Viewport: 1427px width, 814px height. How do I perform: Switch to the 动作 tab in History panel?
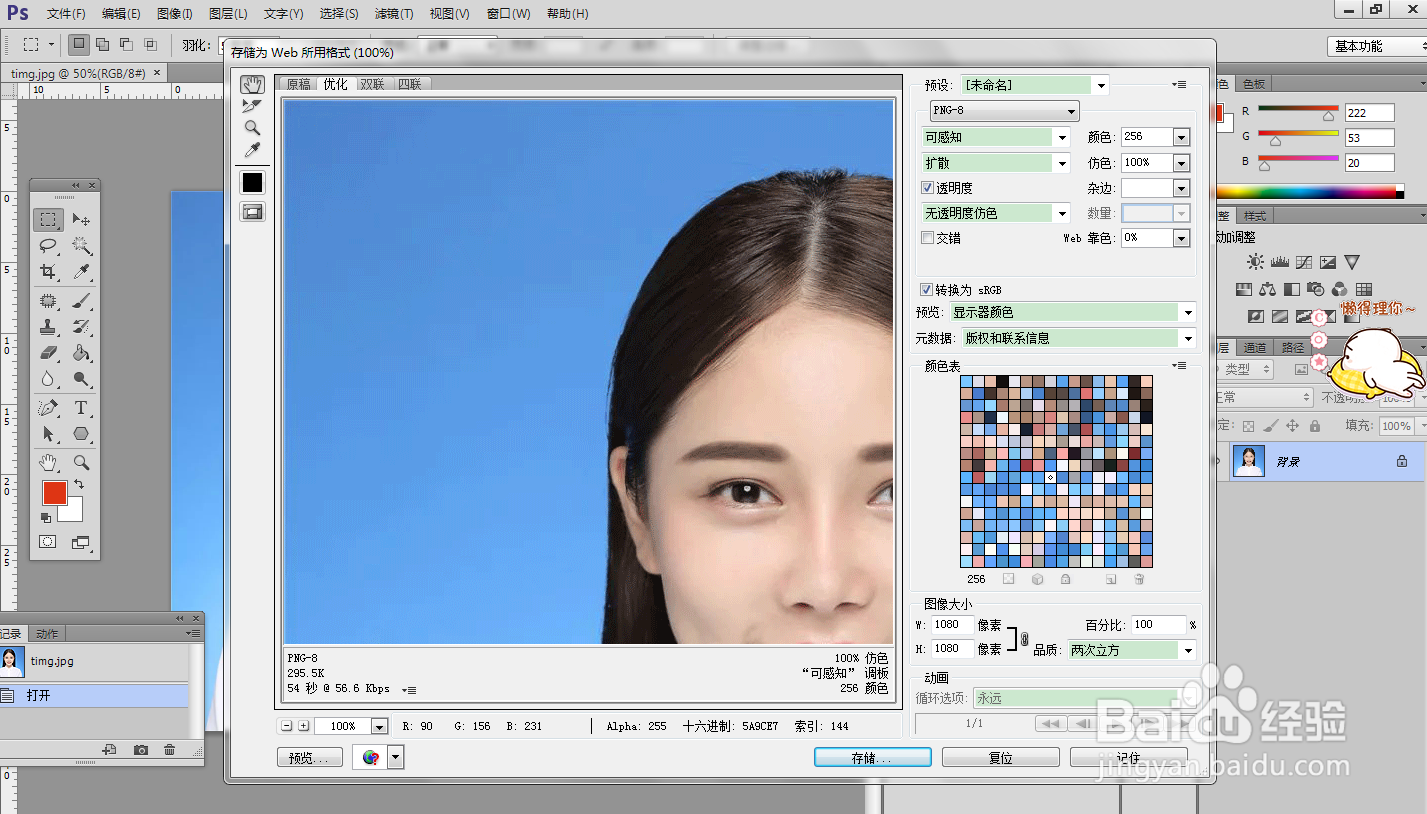47,633
